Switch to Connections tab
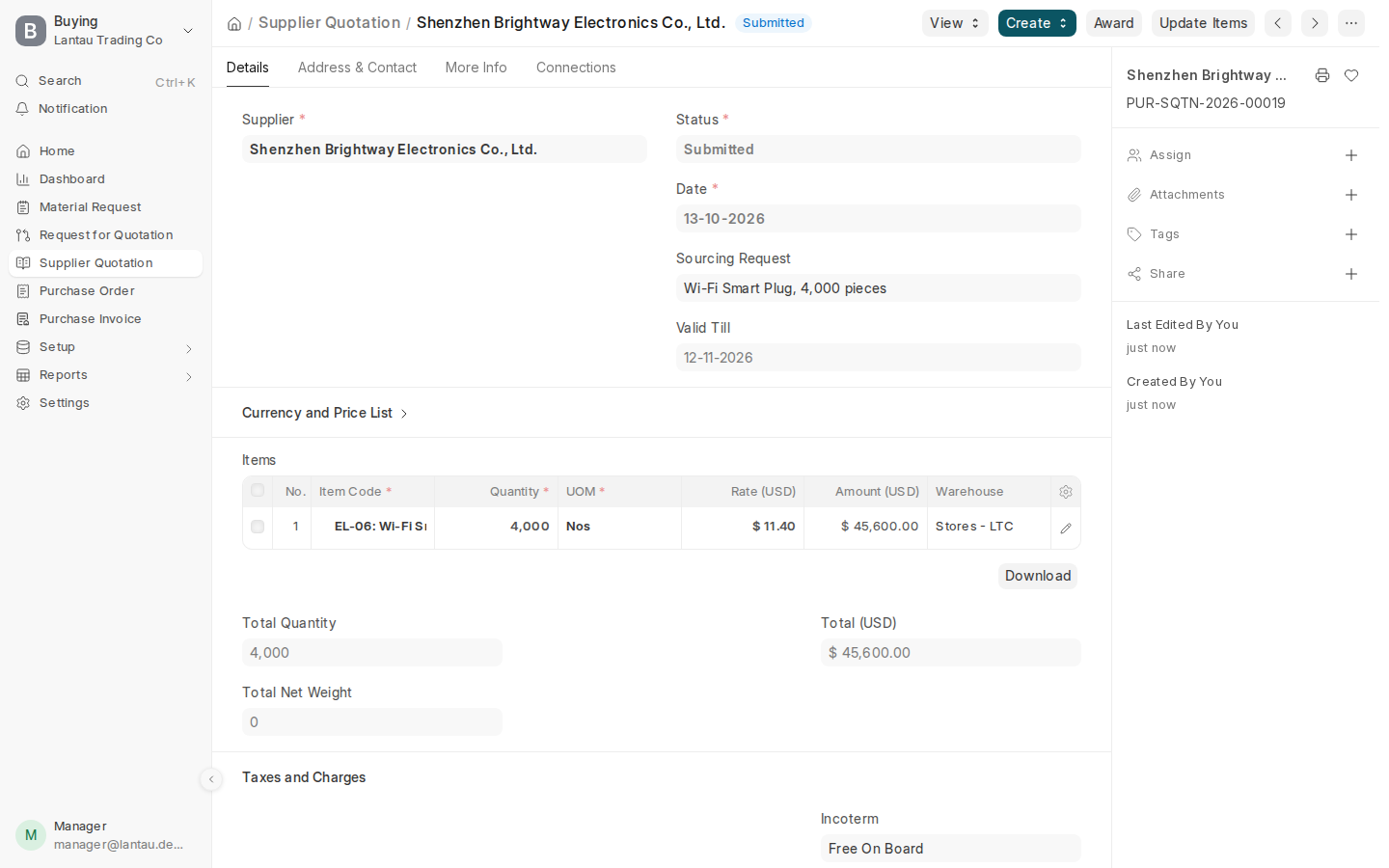1389x868 pixels. pyautogui.click(x=576, y=68)
